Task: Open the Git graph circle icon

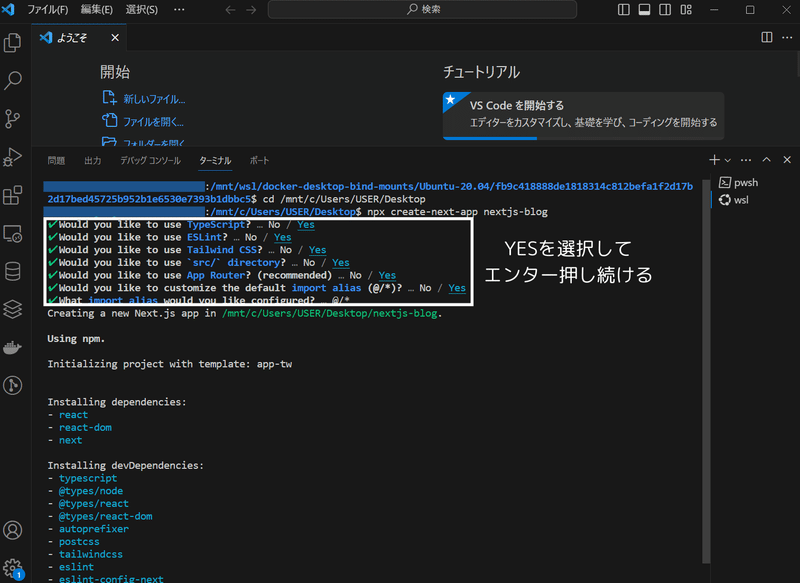Action: click(13, 385)
